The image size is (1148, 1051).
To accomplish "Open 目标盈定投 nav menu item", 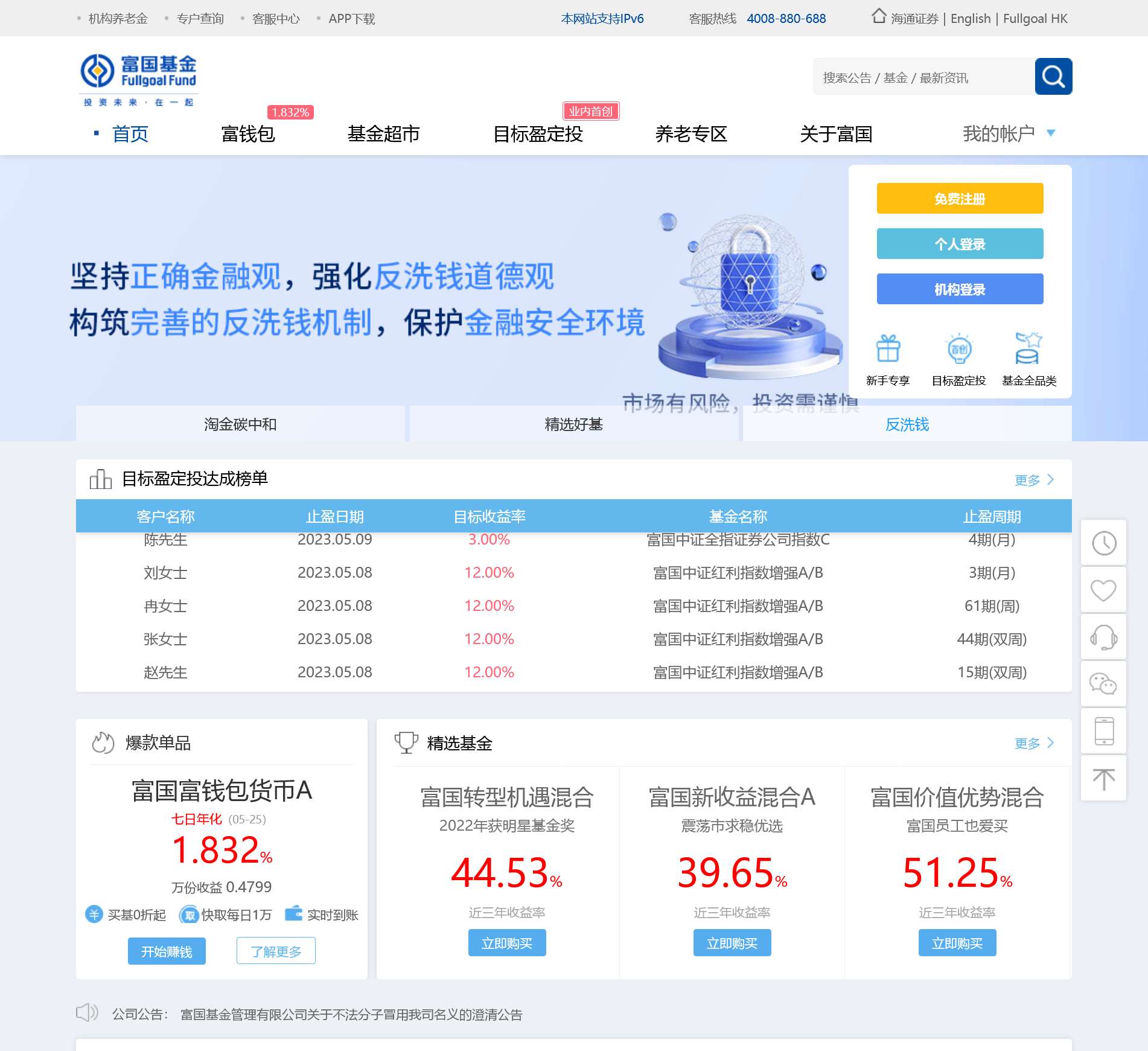I will pyautogui.click(x=538, y=133).
